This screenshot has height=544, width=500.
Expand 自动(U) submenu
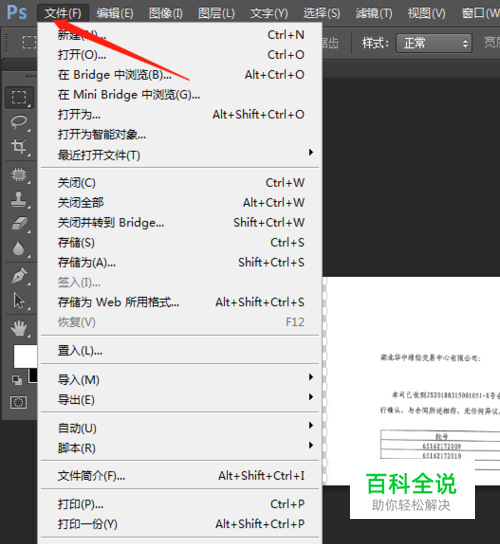180,428
